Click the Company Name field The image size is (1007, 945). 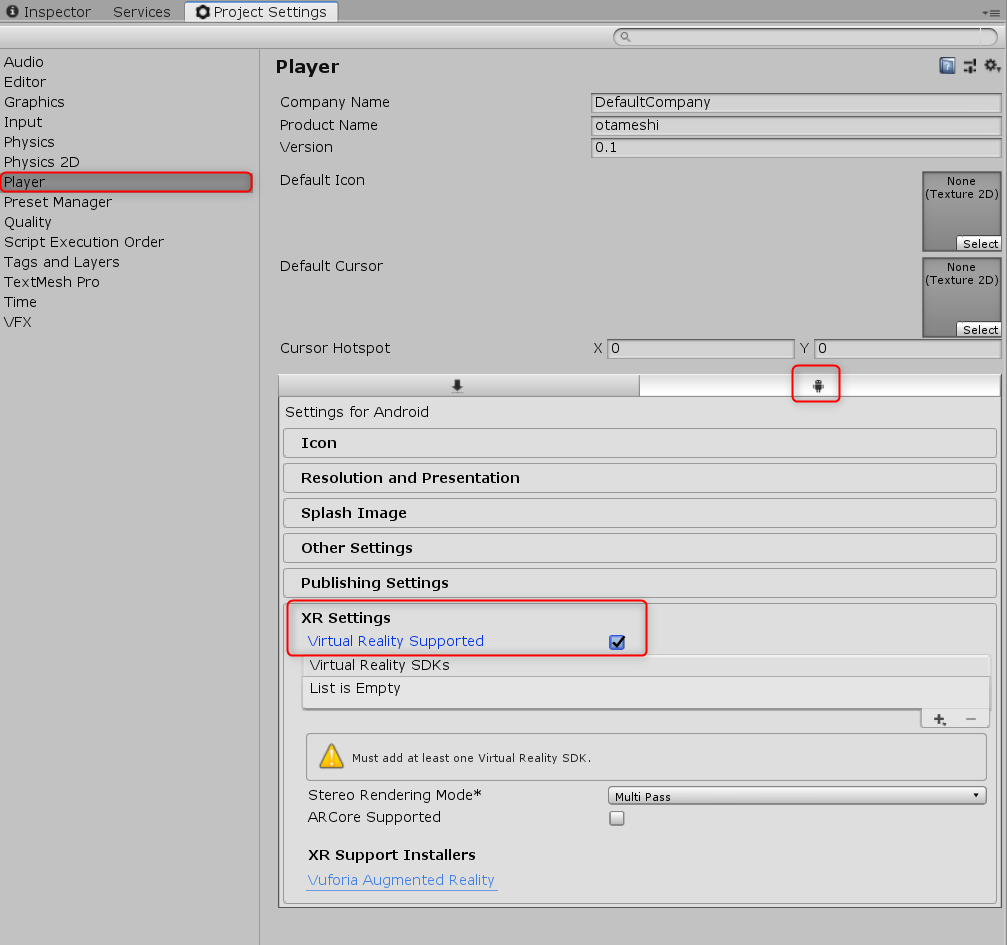[x=796, y=102]
